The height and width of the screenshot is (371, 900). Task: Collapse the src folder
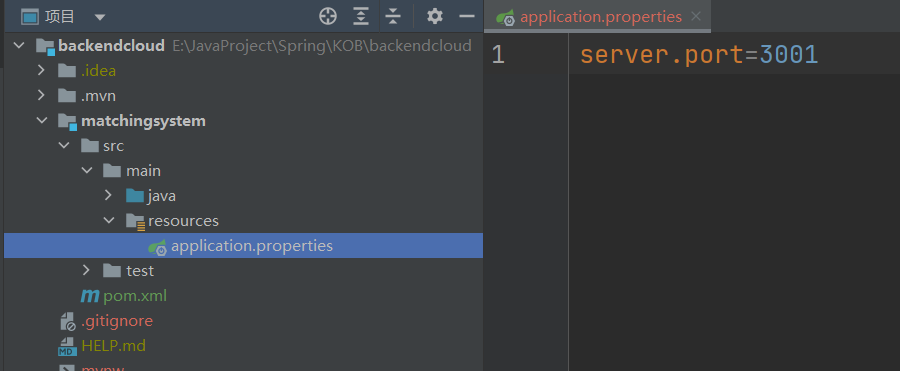pyautogui.click(x=64, y=146)
